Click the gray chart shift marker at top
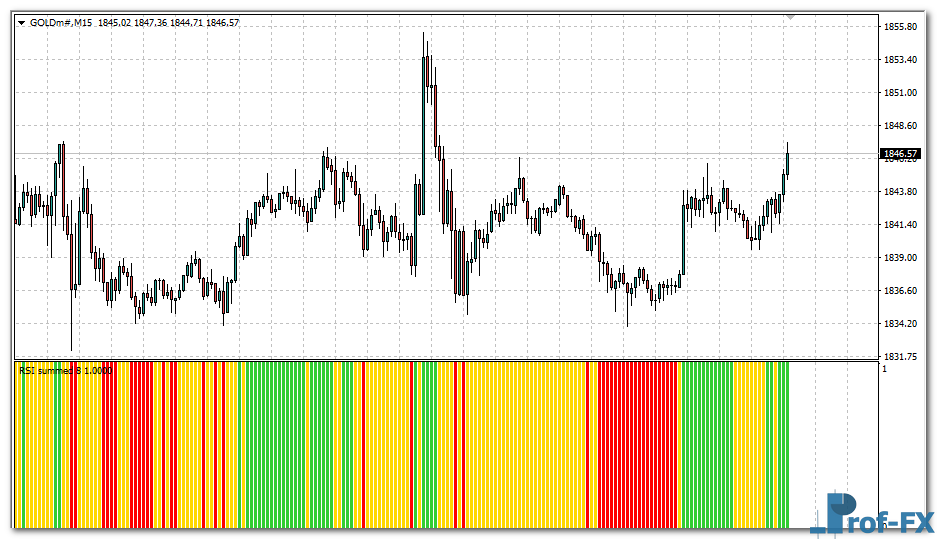The image size is (937, 539). coord(791,17)
